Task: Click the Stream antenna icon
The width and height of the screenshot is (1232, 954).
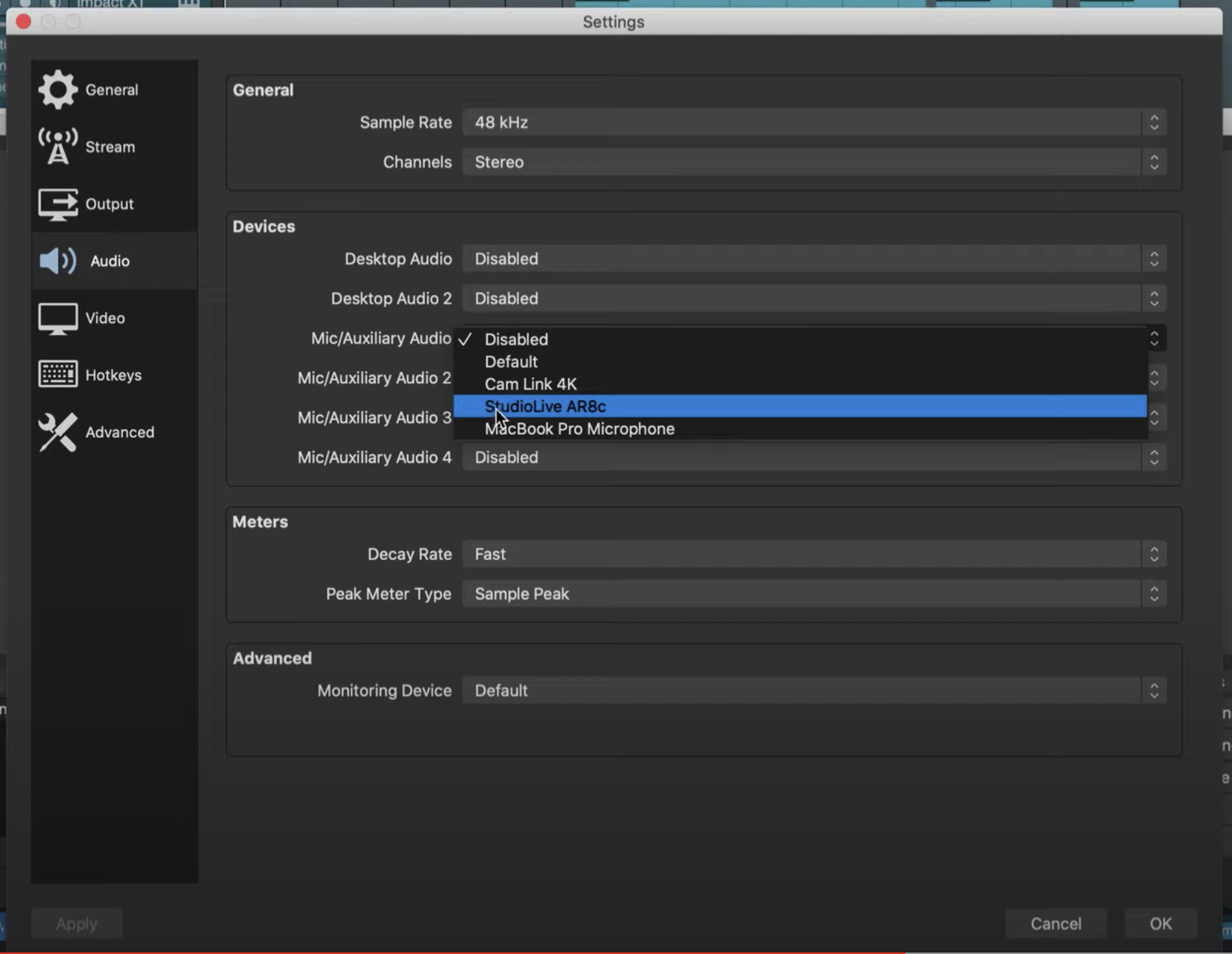Action: pos(58,147)
